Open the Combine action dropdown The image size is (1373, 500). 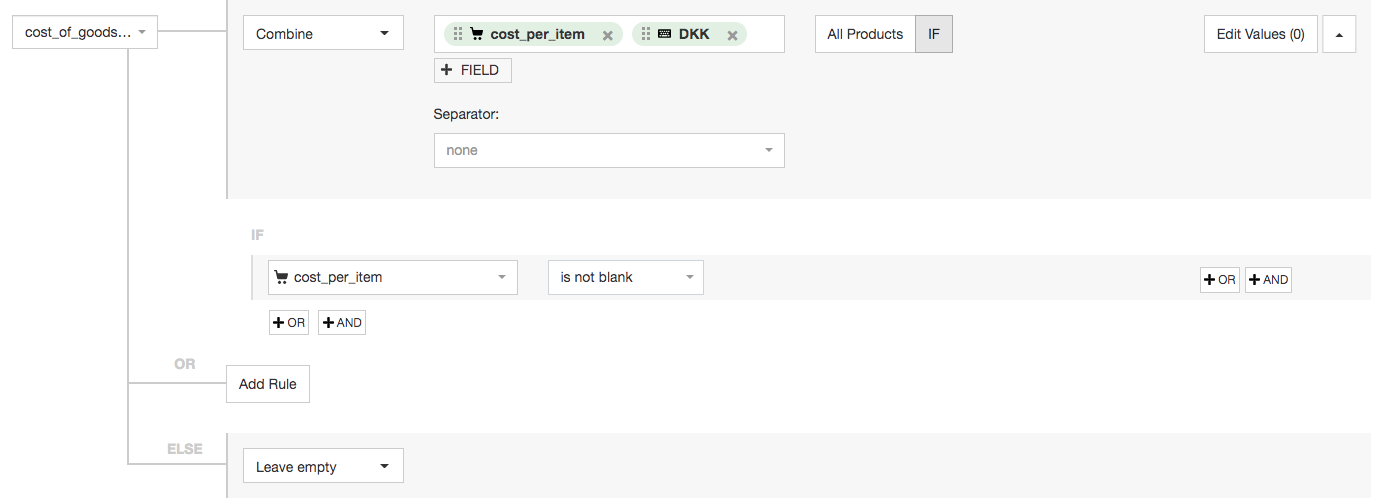tap(323, 34)
